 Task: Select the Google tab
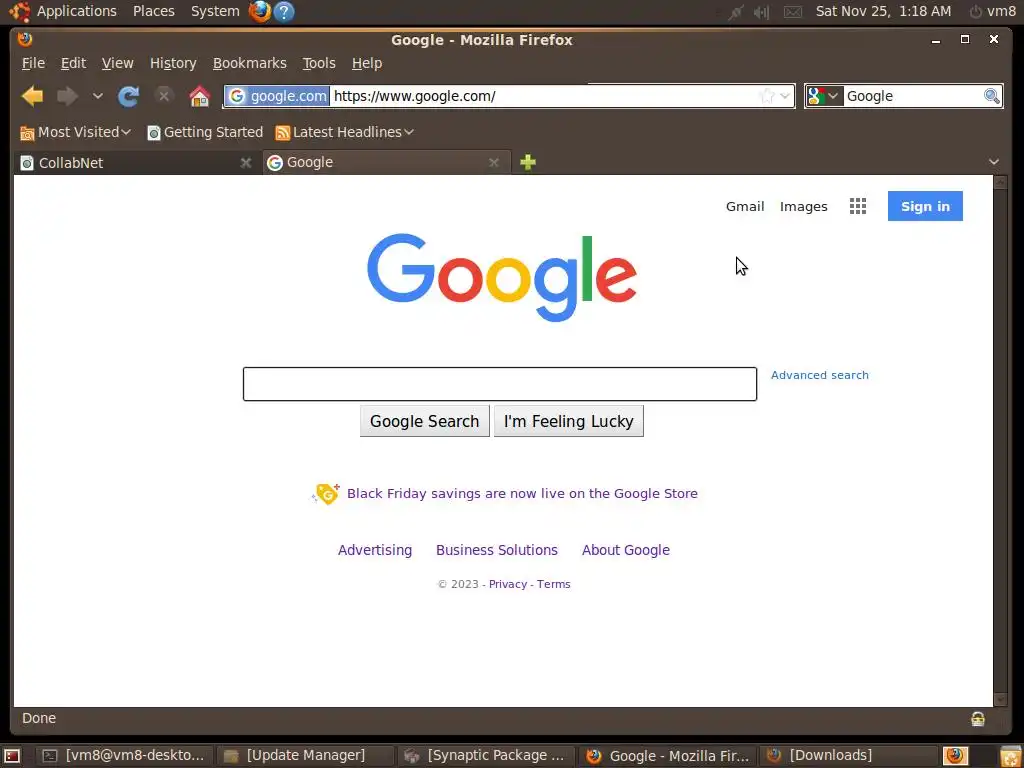[x=387, y=163]
